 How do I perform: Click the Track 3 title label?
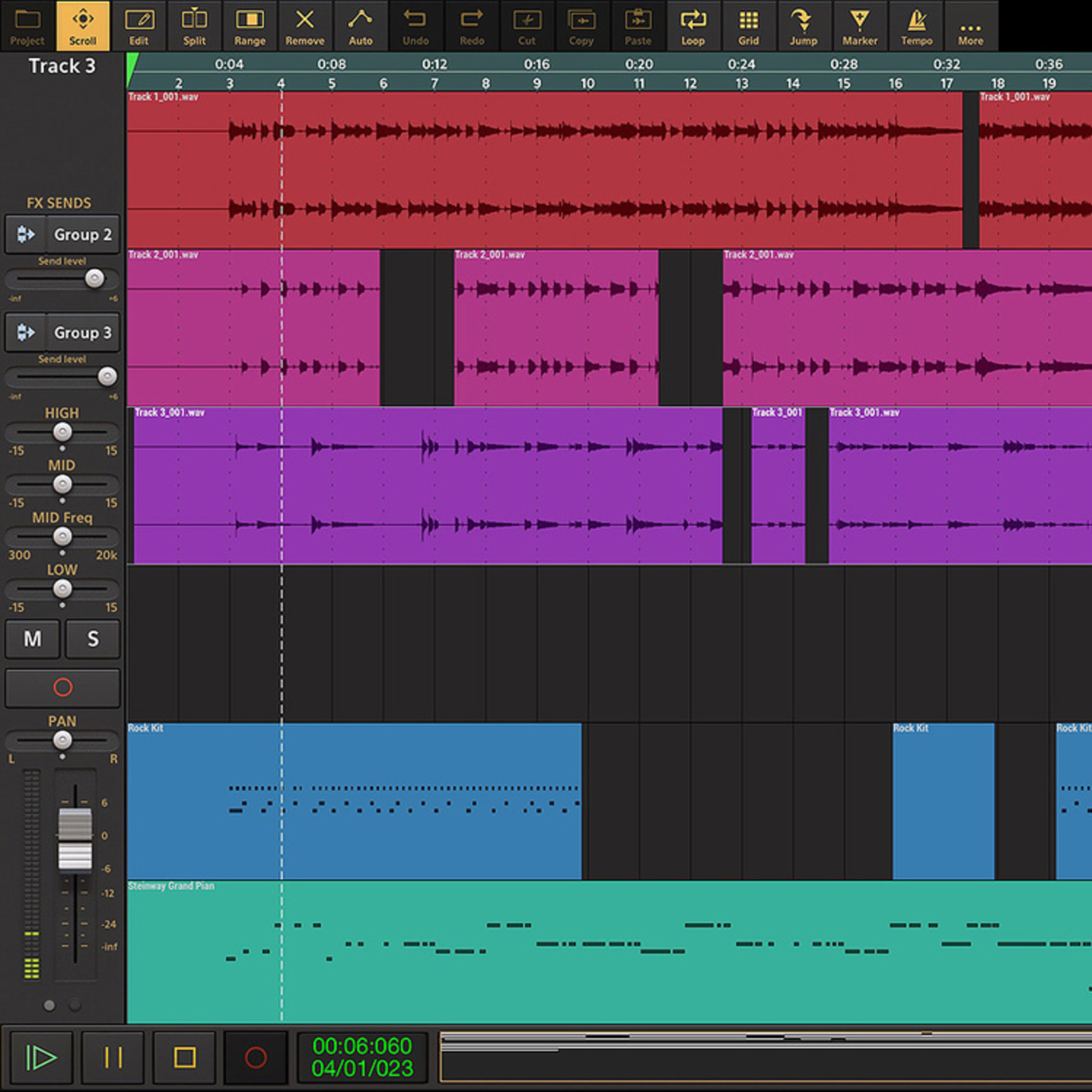click(62, 66)
